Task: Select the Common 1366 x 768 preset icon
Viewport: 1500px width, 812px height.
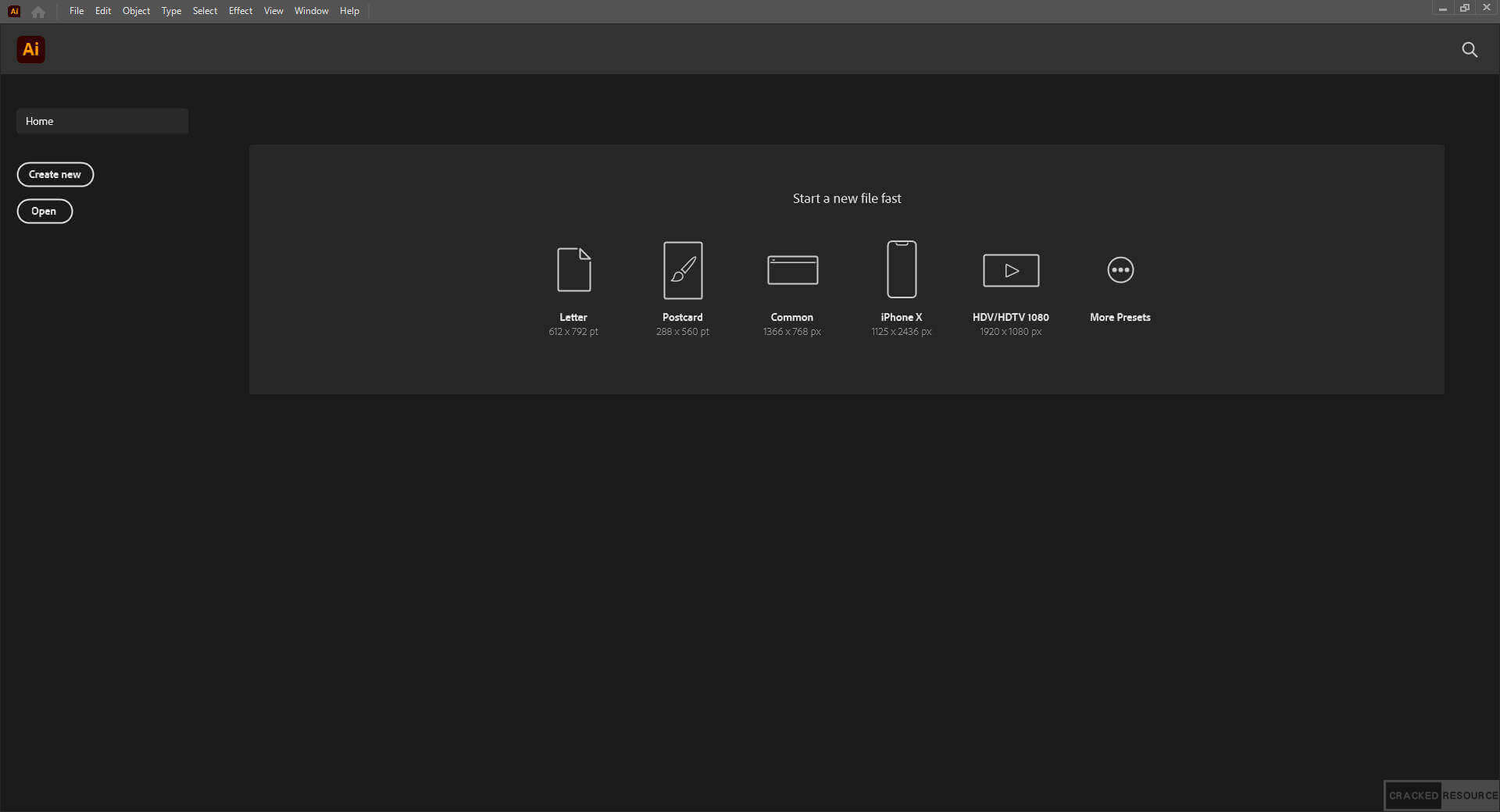Action: [x=792, y=270]
